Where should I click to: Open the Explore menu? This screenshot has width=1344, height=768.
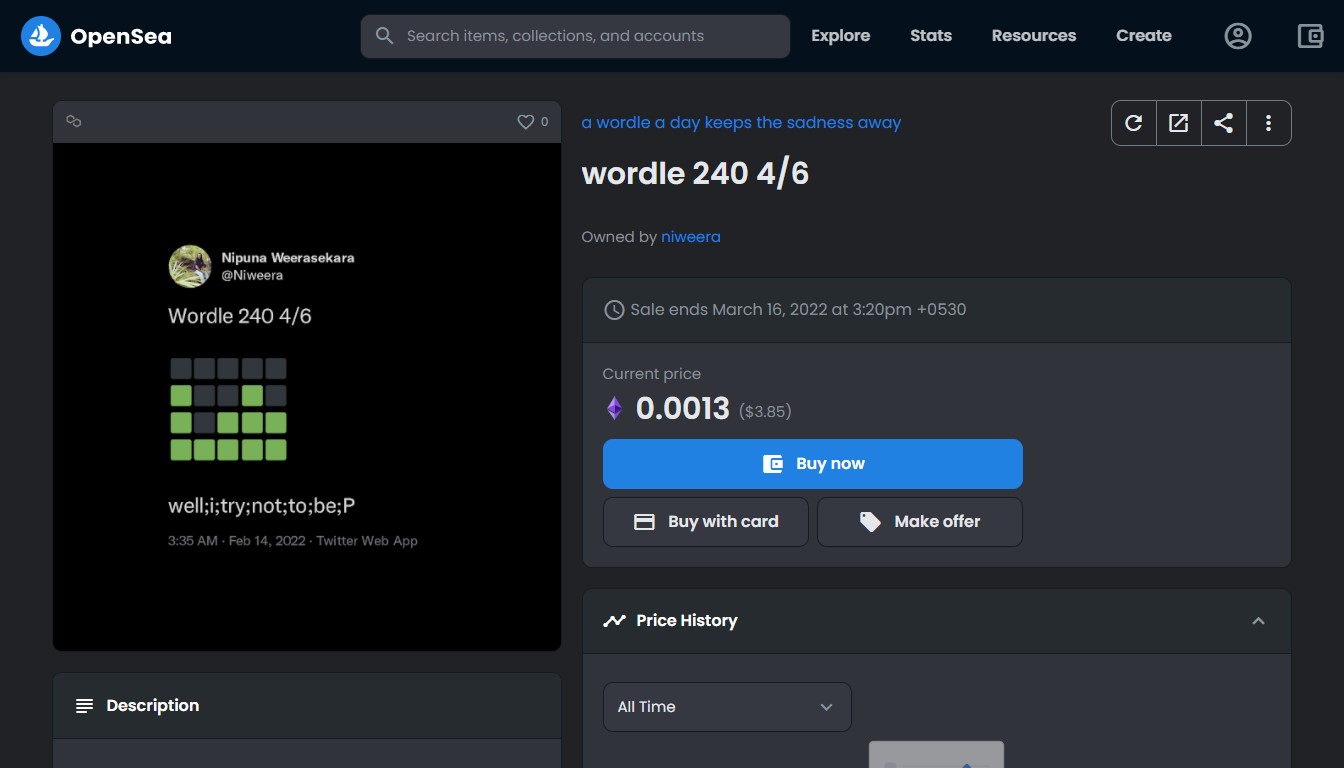tap(840, 36)
